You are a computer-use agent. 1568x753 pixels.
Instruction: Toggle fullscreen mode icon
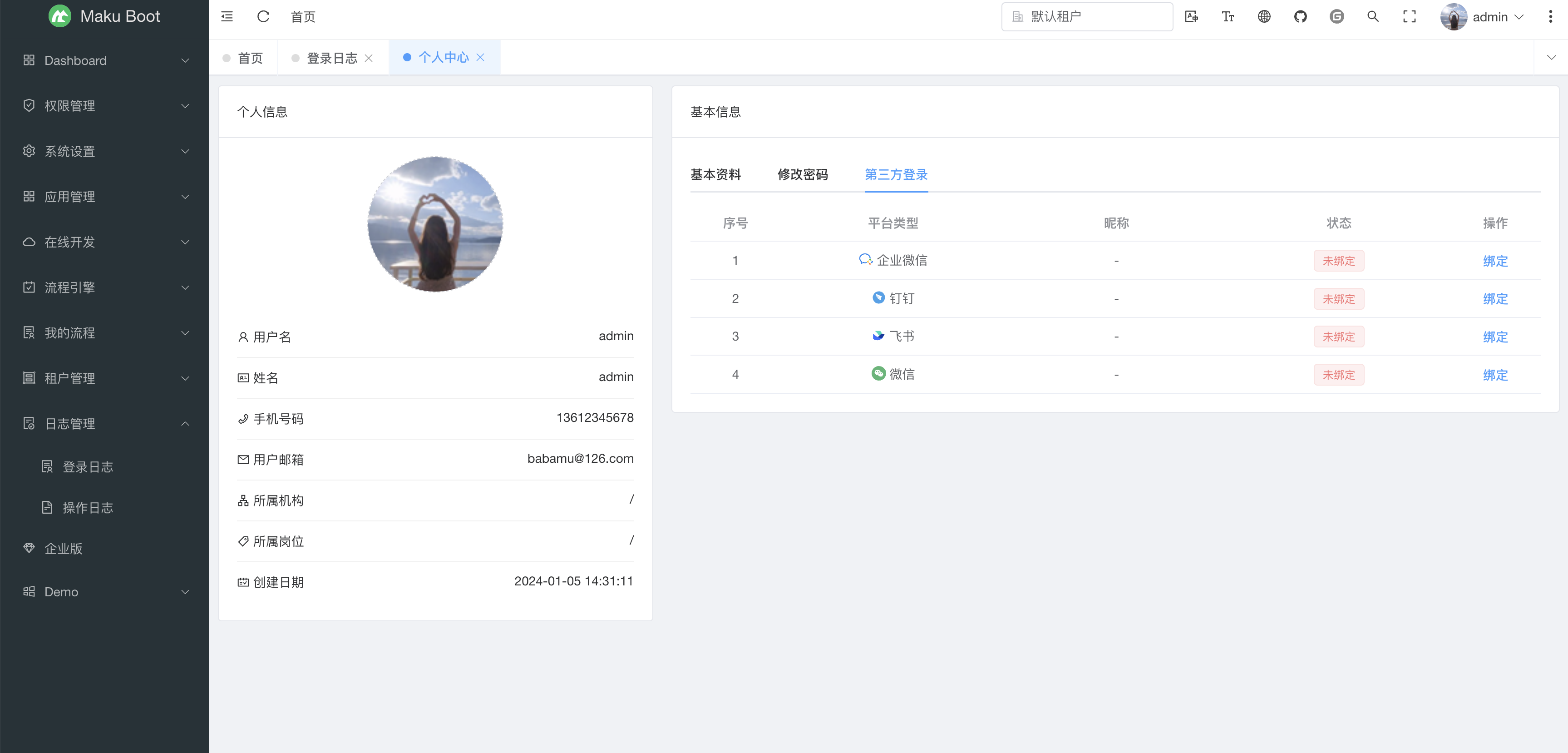pyautogui.click(x=1409, y=16)
